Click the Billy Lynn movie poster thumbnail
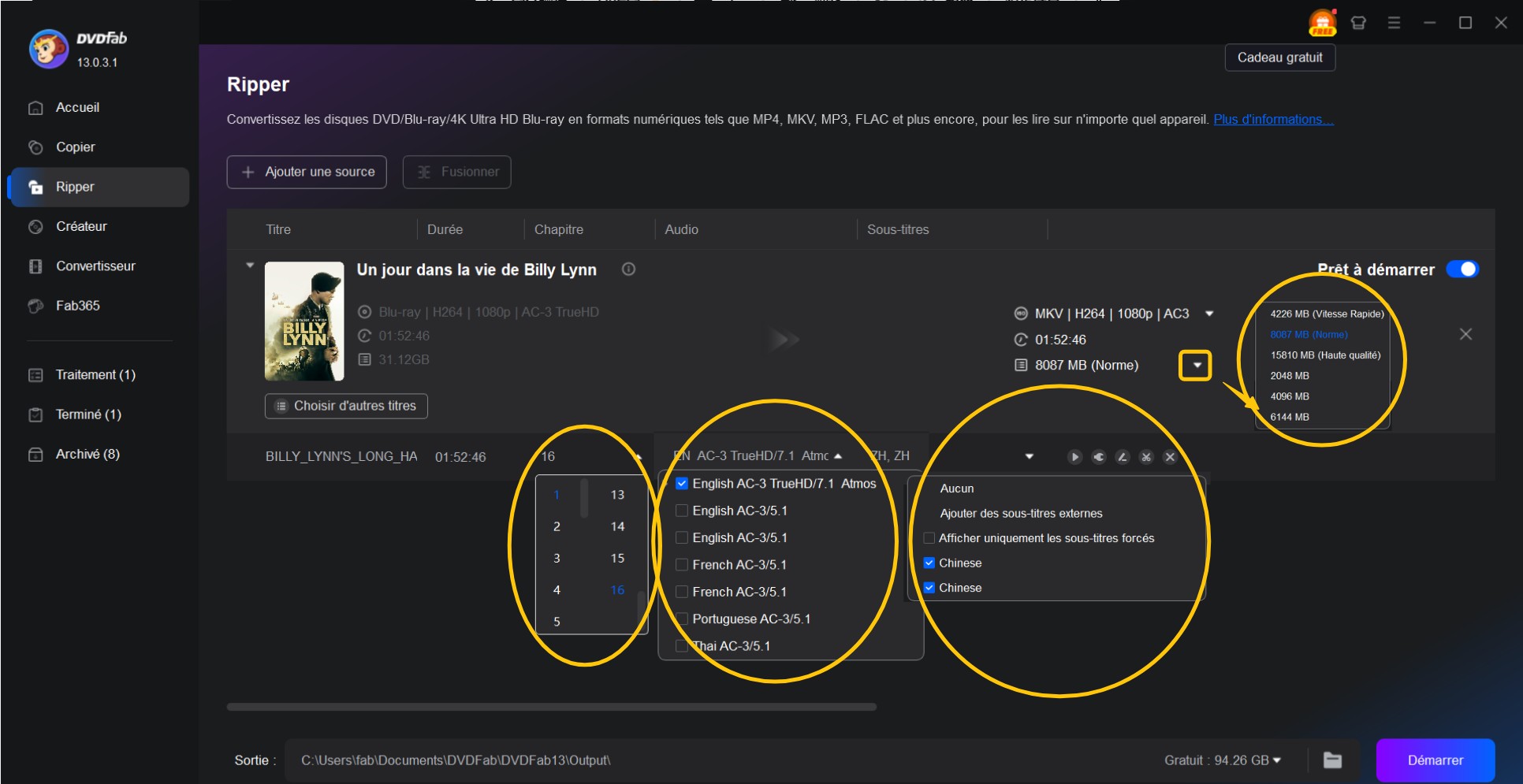The height and width of the screenshot is (784, 1523). (304, 321)
